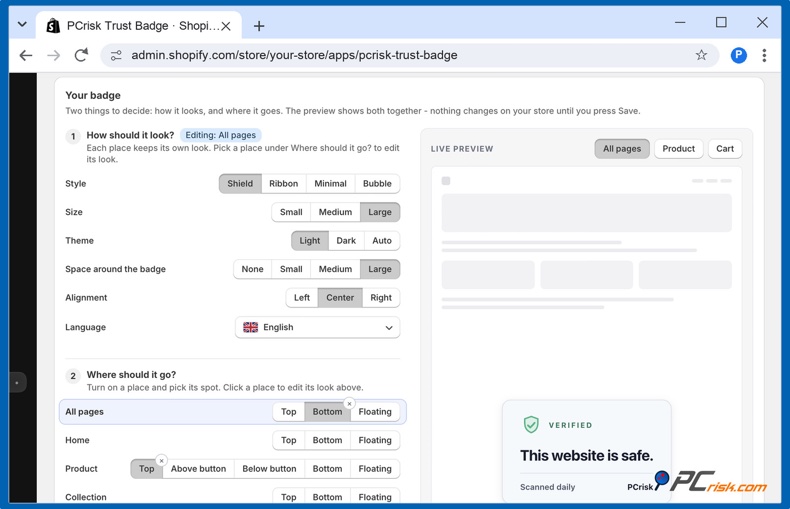This screenshot has width=790, height=509.
Task: Show Cart page in live preview
Action: (725, 149)
